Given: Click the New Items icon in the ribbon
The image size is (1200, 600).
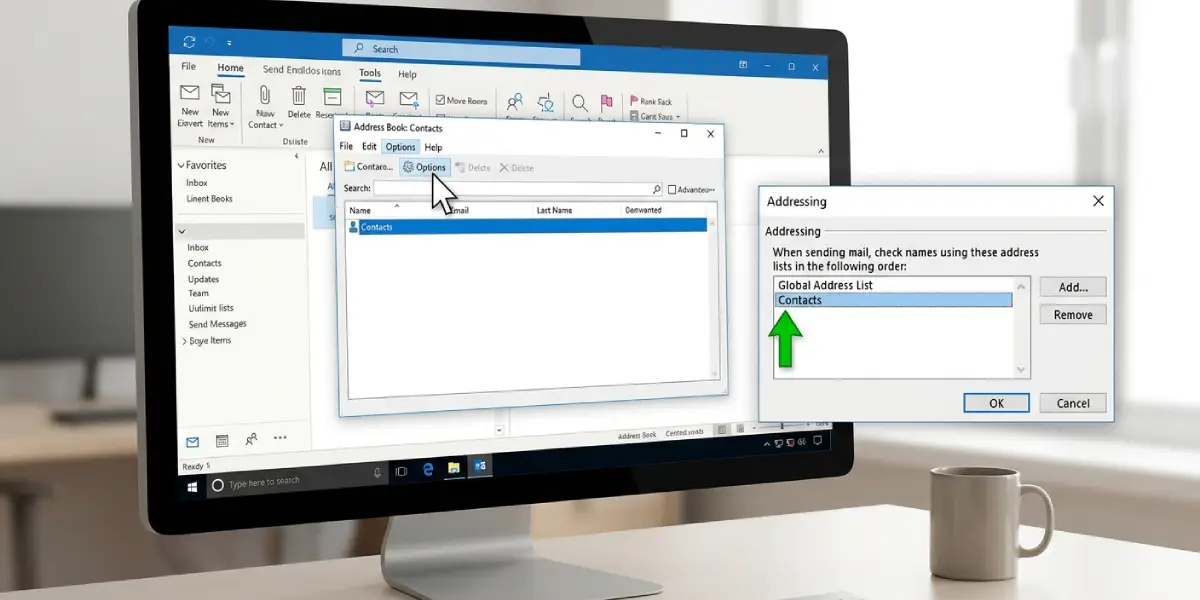Looking at the screenshot, I should [x=221, y=94].
